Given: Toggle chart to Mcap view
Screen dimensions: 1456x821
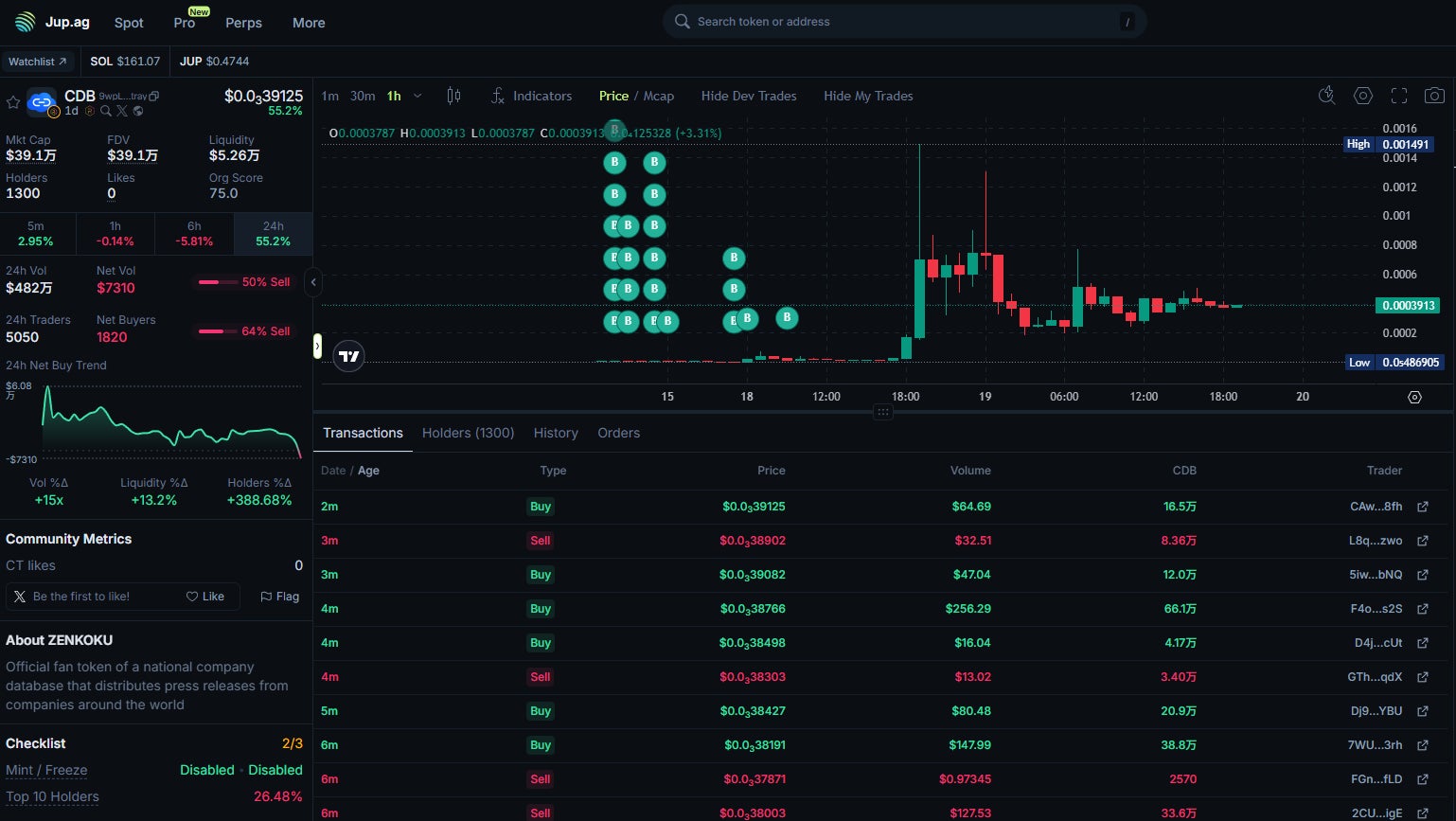Looking at the screenshot, I should pyautogui.click(x=659, y=96).
